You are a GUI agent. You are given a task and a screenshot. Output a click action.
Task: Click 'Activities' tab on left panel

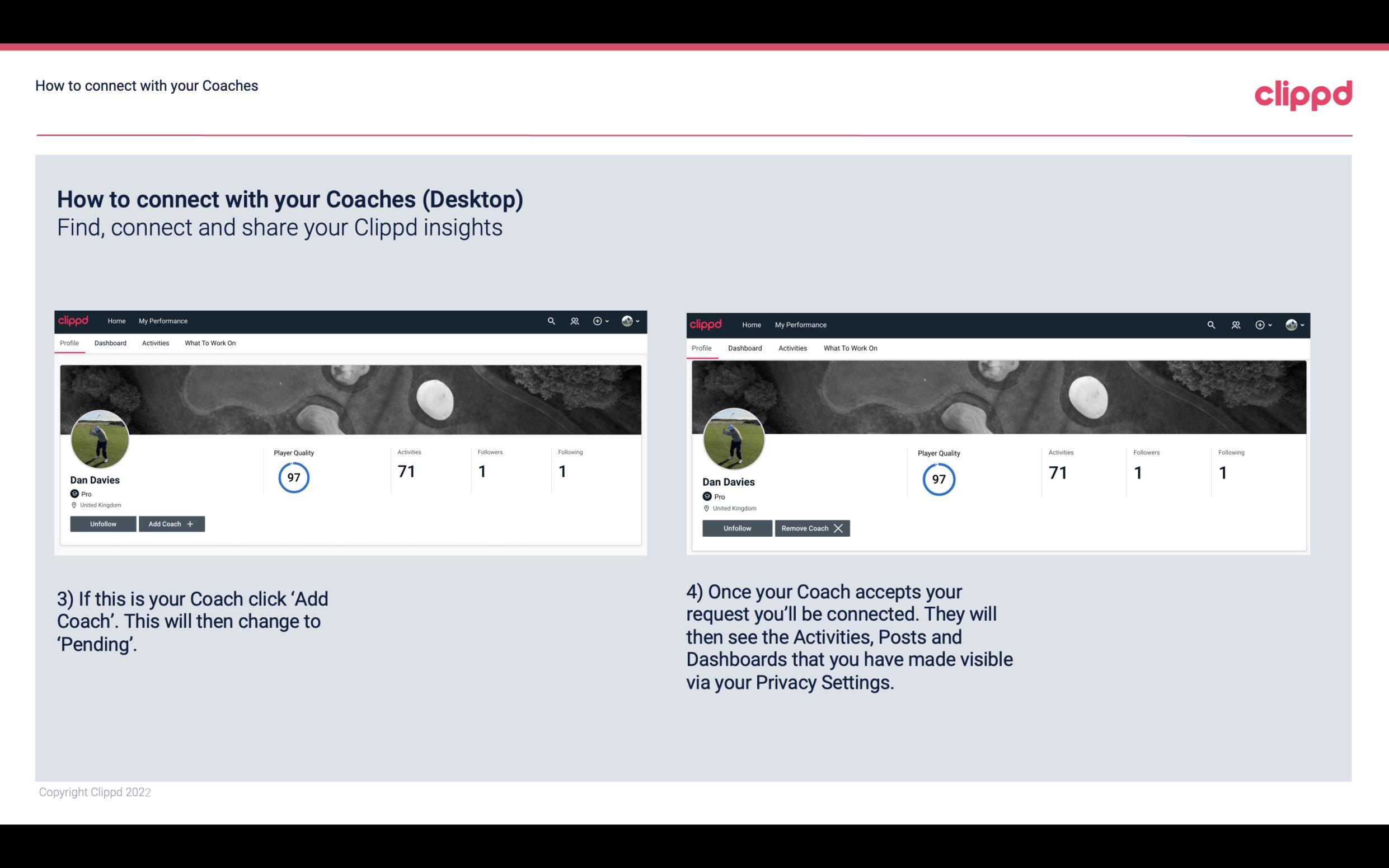click(x=155, y=343)
